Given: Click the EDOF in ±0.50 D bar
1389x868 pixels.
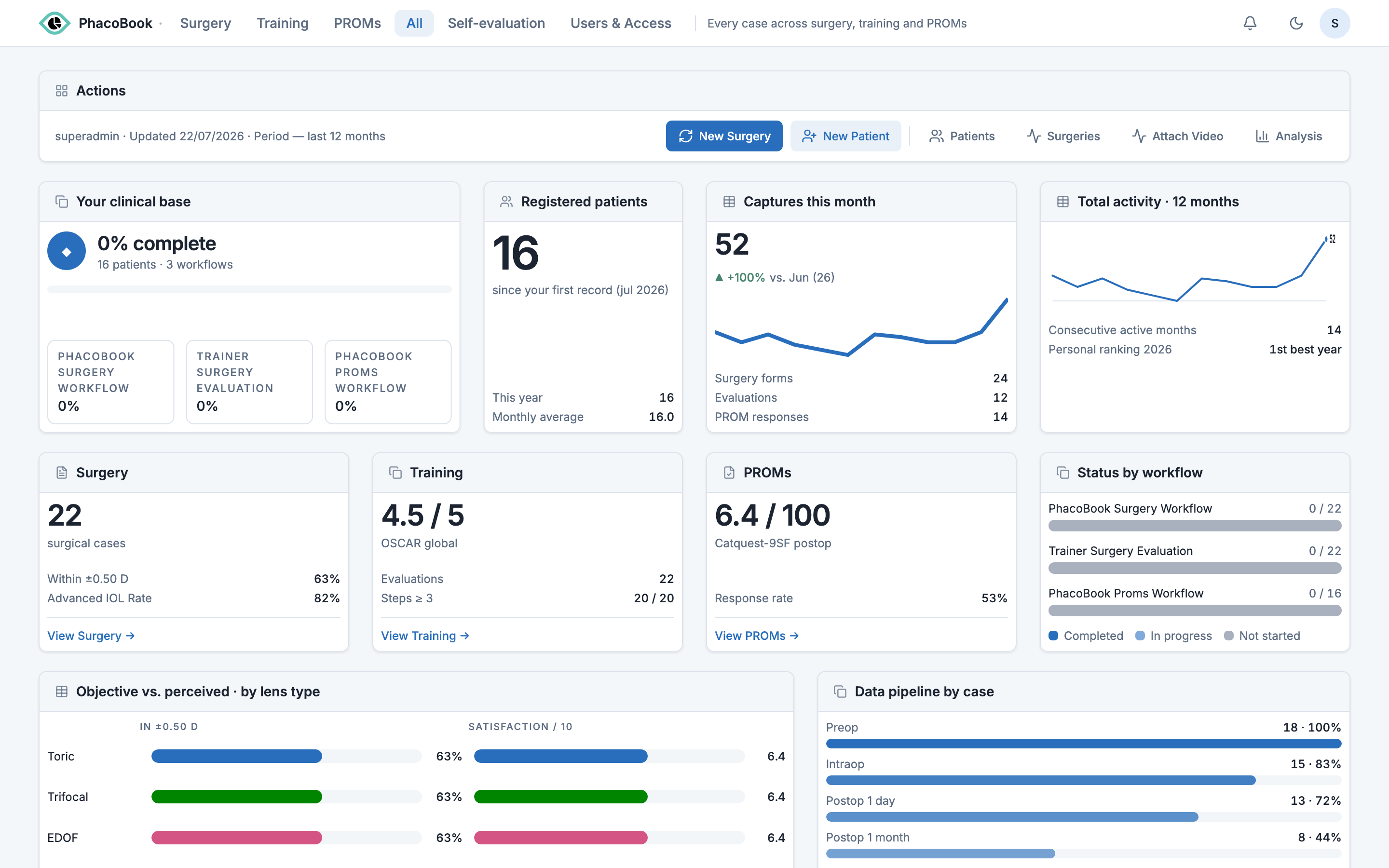Looking at the screenshot, I should tap(286, 838).
